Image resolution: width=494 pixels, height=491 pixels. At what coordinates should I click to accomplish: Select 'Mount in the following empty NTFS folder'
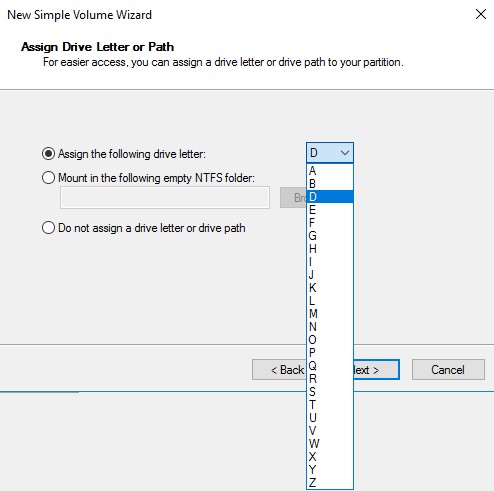pyautogui.click(x=48, y=178)
